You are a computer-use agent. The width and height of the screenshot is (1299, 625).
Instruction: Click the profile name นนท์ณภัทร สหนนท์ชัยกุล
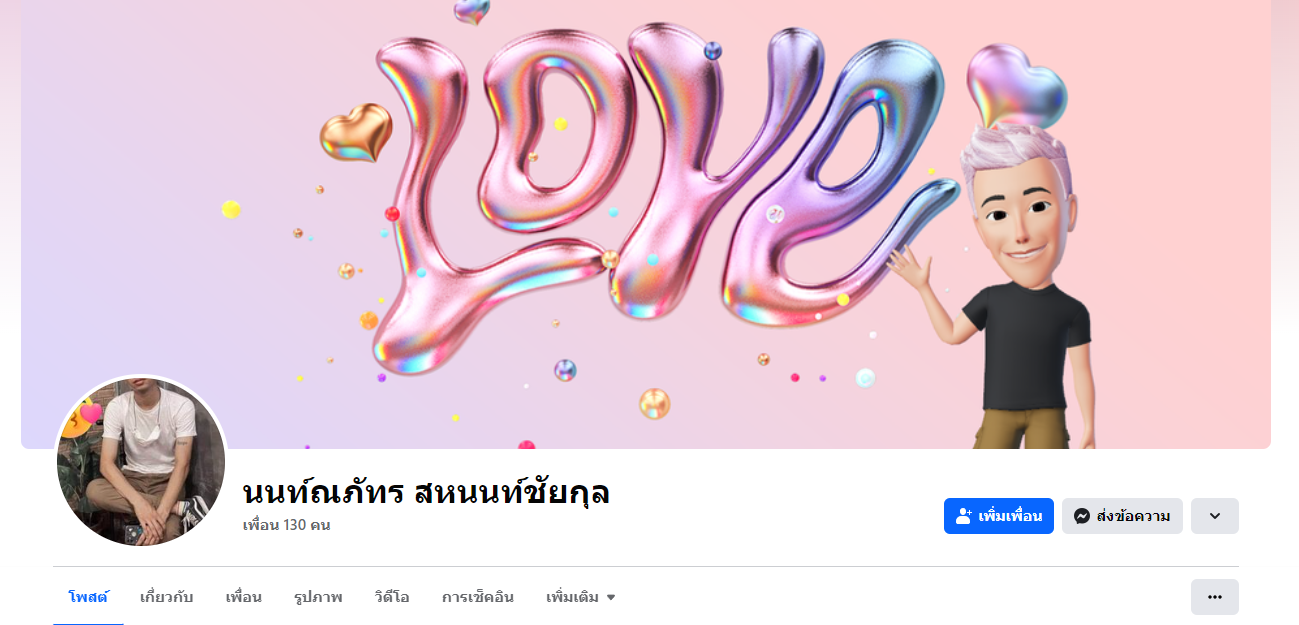click(x=426, y=492)
